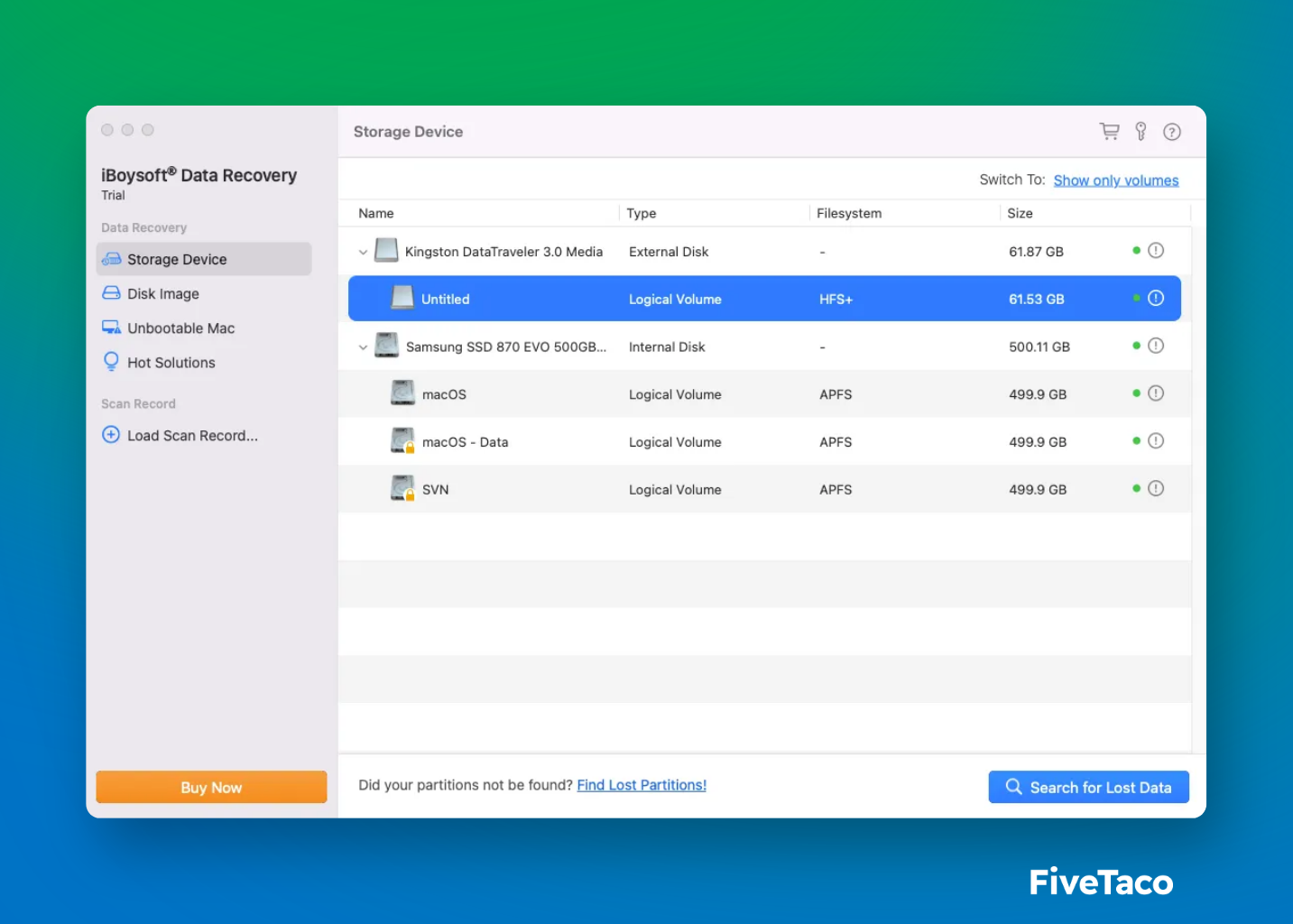Click the green status dot for Kingston
The image size is (1293, 924).
(1136, 250)
